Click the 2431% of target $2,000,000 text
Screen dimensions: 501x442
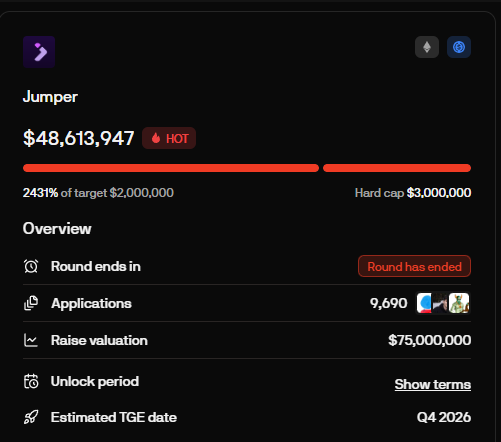(98, 193)
